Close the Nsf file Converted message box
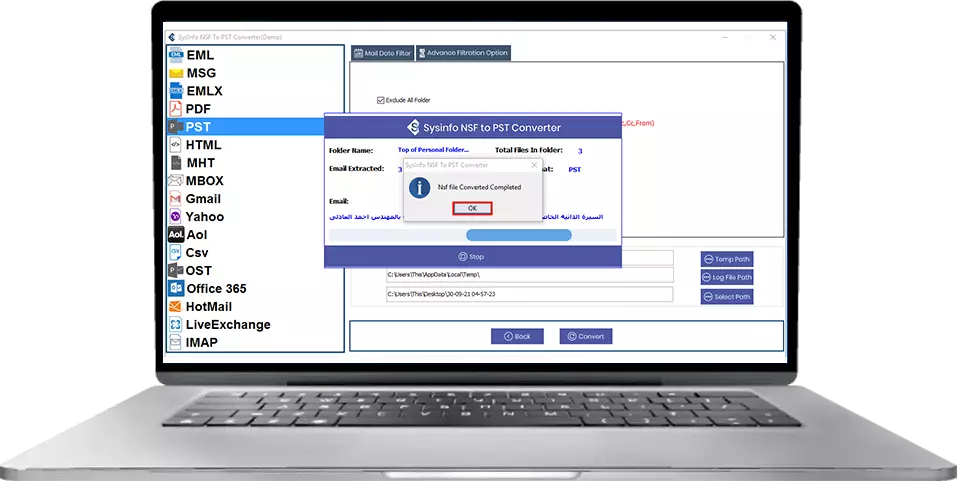957x481 pixels. 534,165
